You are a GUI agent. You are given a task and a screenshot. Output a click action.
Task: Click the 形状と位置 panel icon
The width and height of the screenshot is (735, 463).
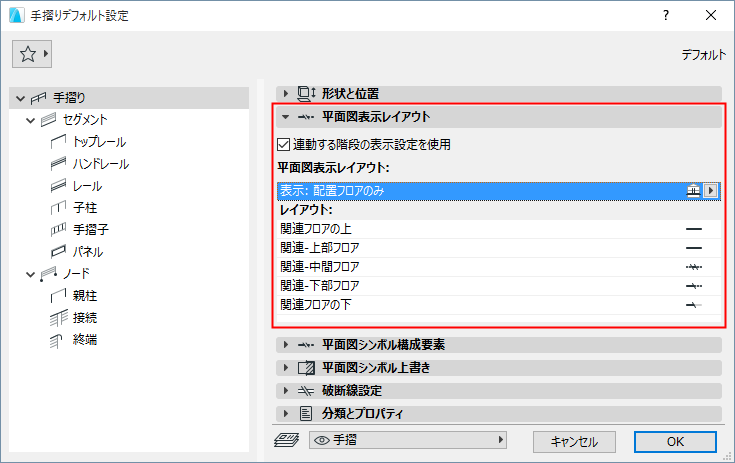[307, 94]
